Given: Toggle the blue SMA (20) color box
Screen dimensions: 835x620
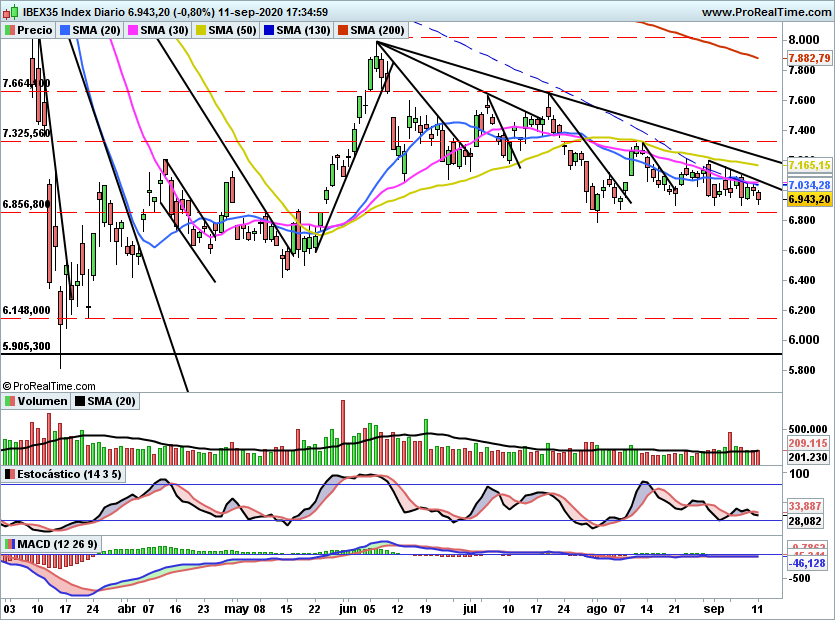Looking at the screenshot, I should pyautogui.click(x=66, y=30).
